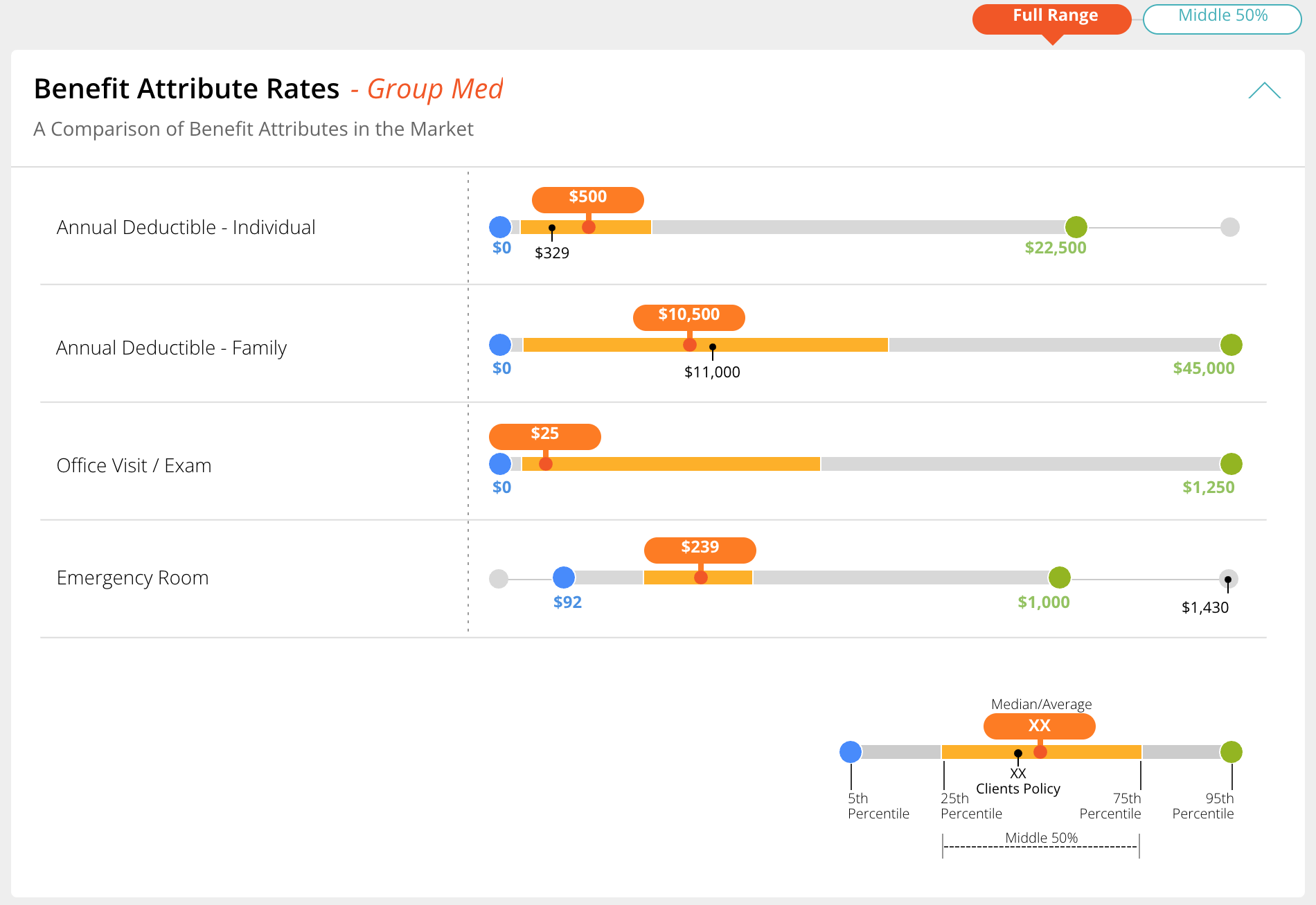The height and width of the screenshot is (905, 1316).
Task: Click the blue $92 dot on Emergency Room row
Action: click(564, 577)
